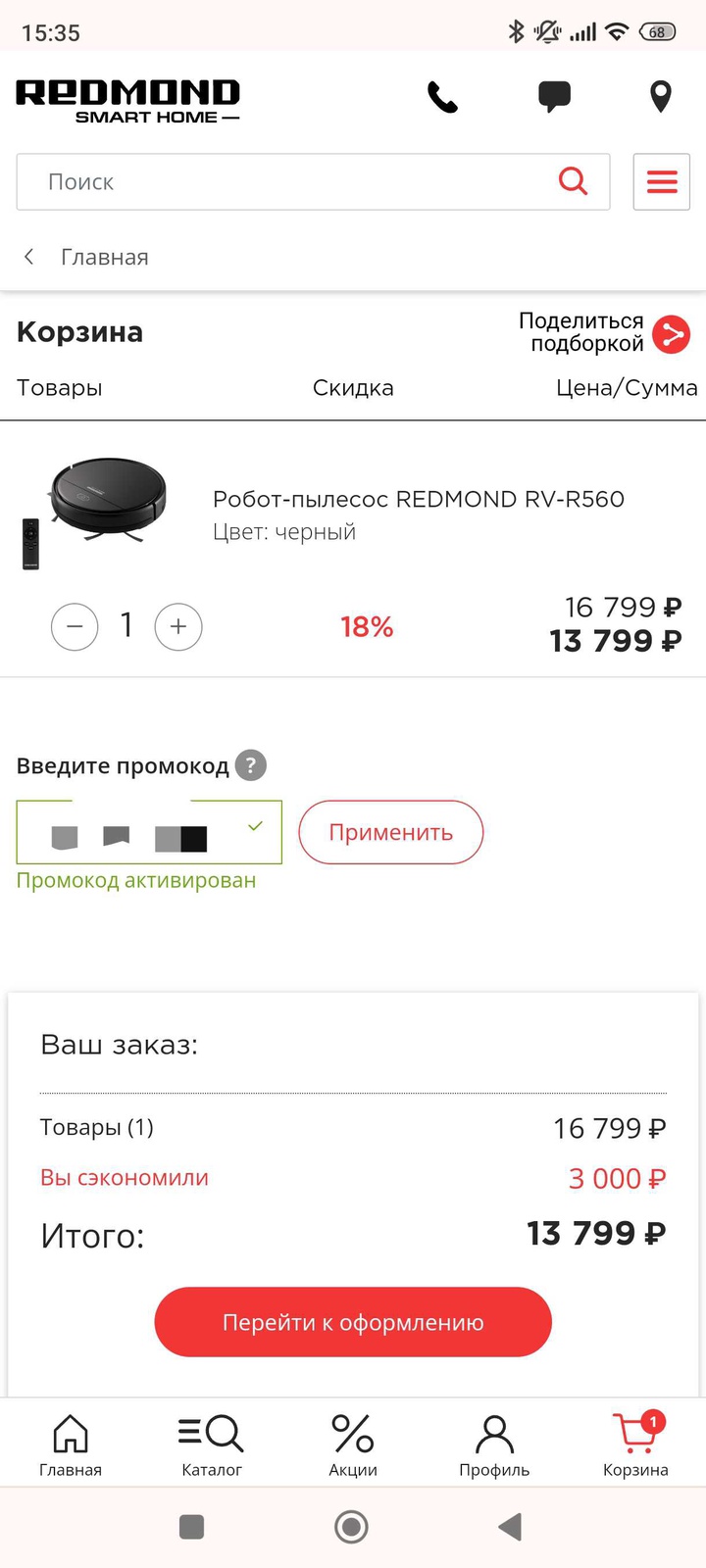
Task: Open the Главная bottom tab
Action: pyautogui.click(x=71, y=1445)
